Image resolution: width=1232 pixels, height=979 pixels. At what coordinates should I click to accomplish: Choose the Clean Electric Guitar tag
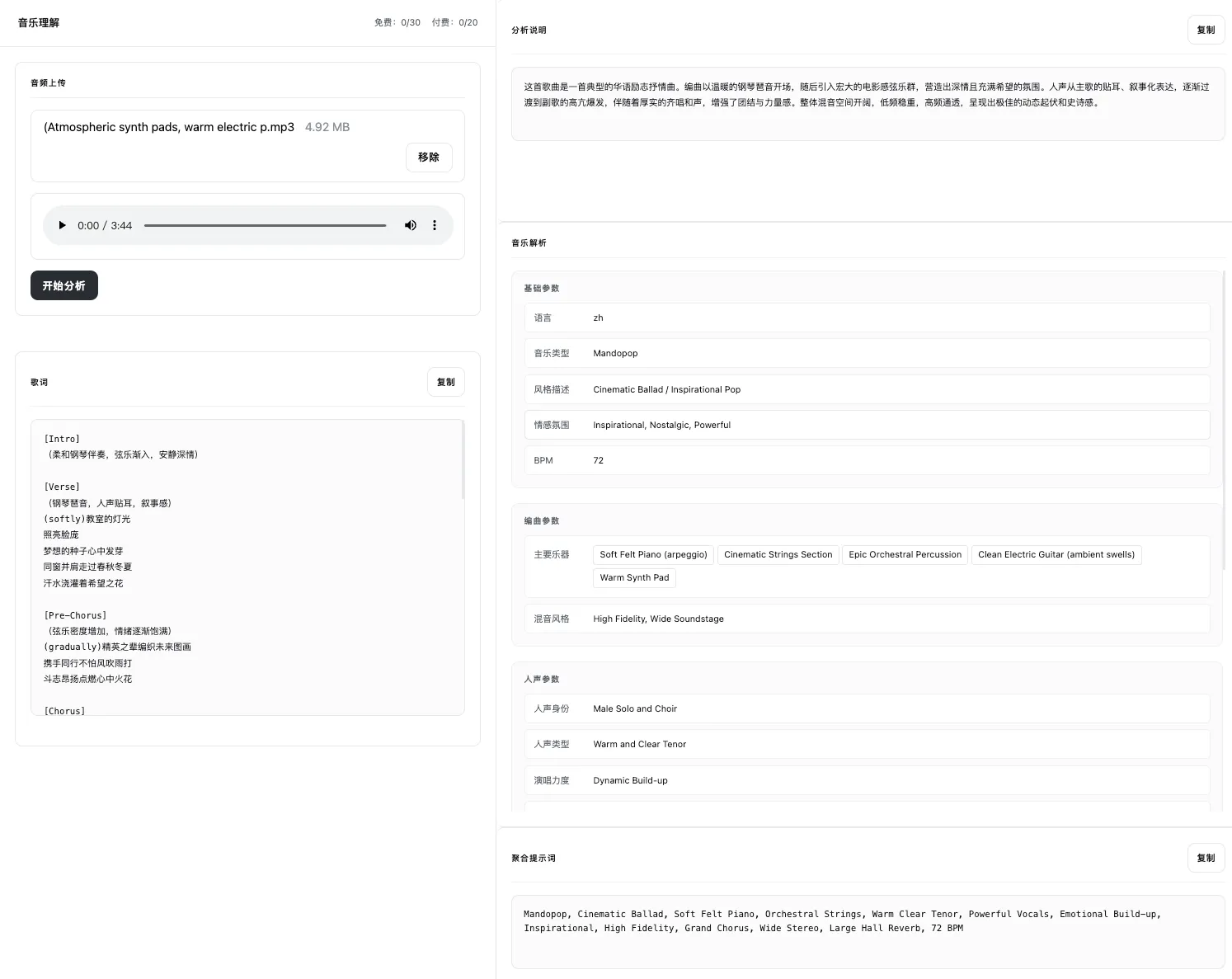(1056, 554)
